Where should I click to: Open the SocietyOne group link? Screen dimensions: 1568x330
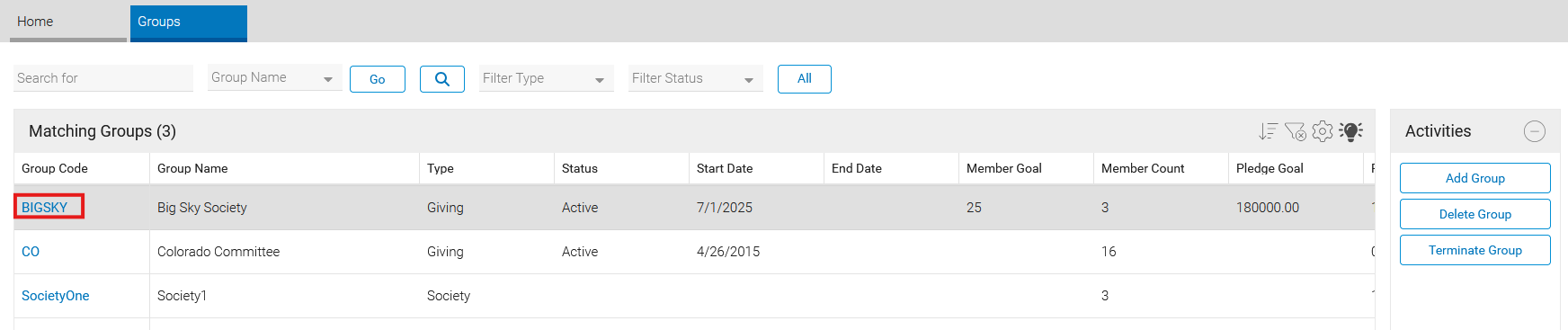56,296
